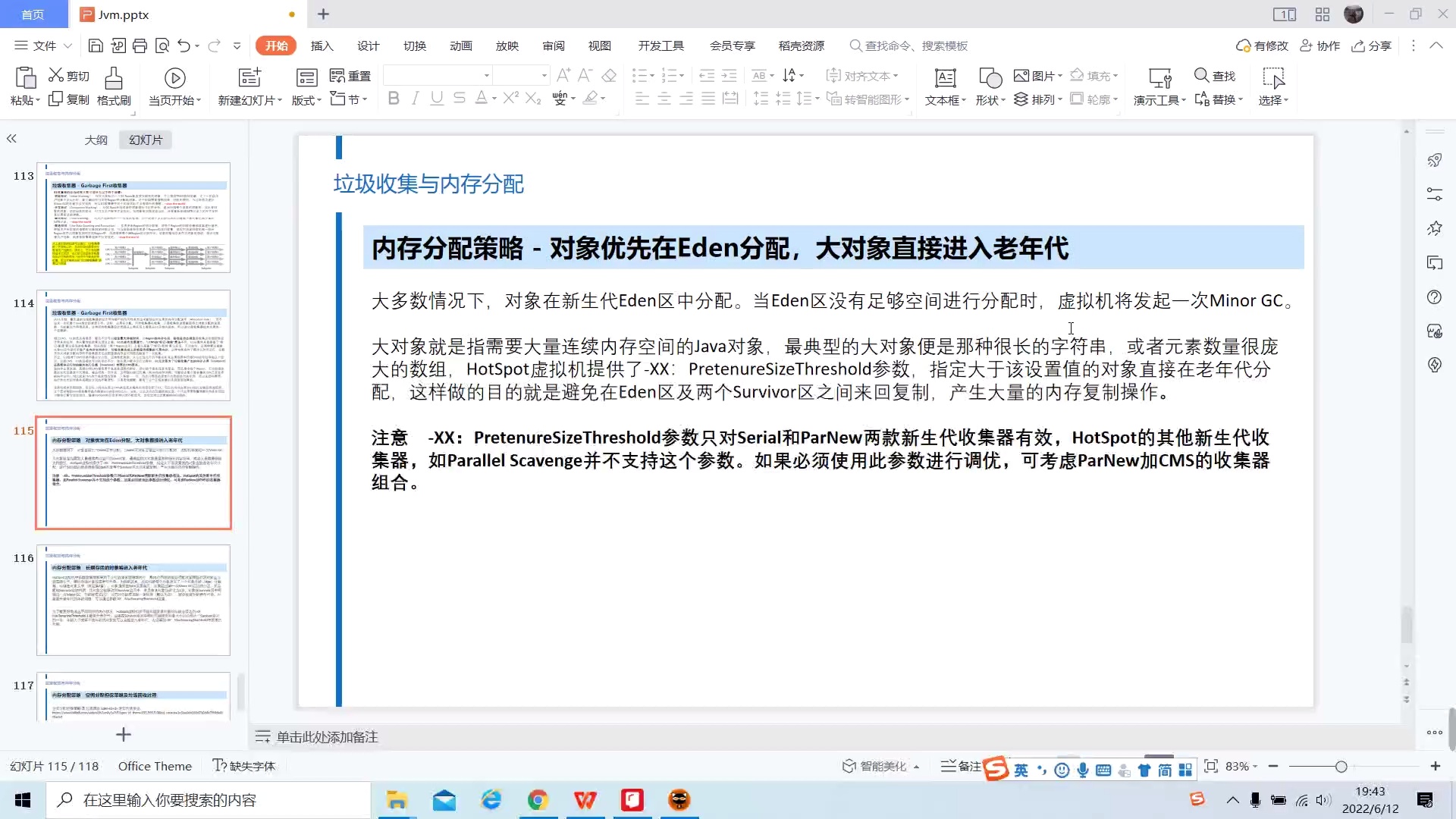The width and height of the screenshot is (1456, 819).
Task: Toggle underline formatting
Action: pyautogui.click(x=436, y=99)
